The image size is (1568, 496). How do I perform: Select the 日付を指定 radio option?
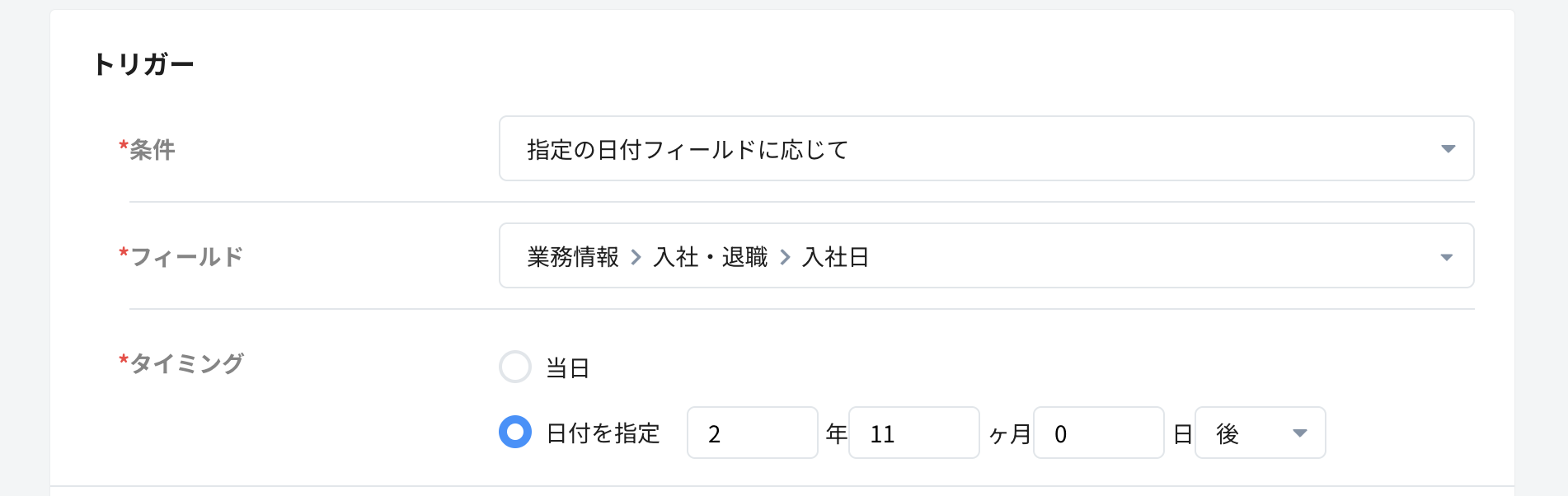pos(515,433)
